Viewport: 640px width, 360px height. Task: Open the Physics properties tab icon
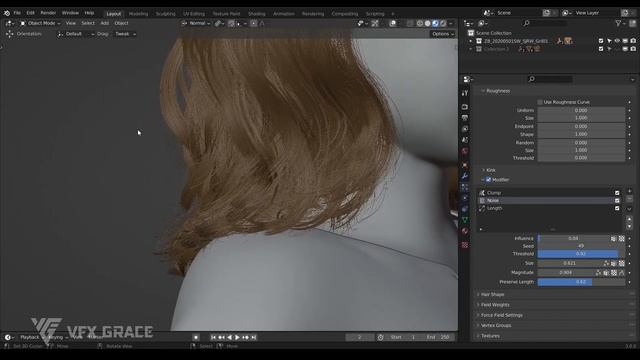point(464,198)
